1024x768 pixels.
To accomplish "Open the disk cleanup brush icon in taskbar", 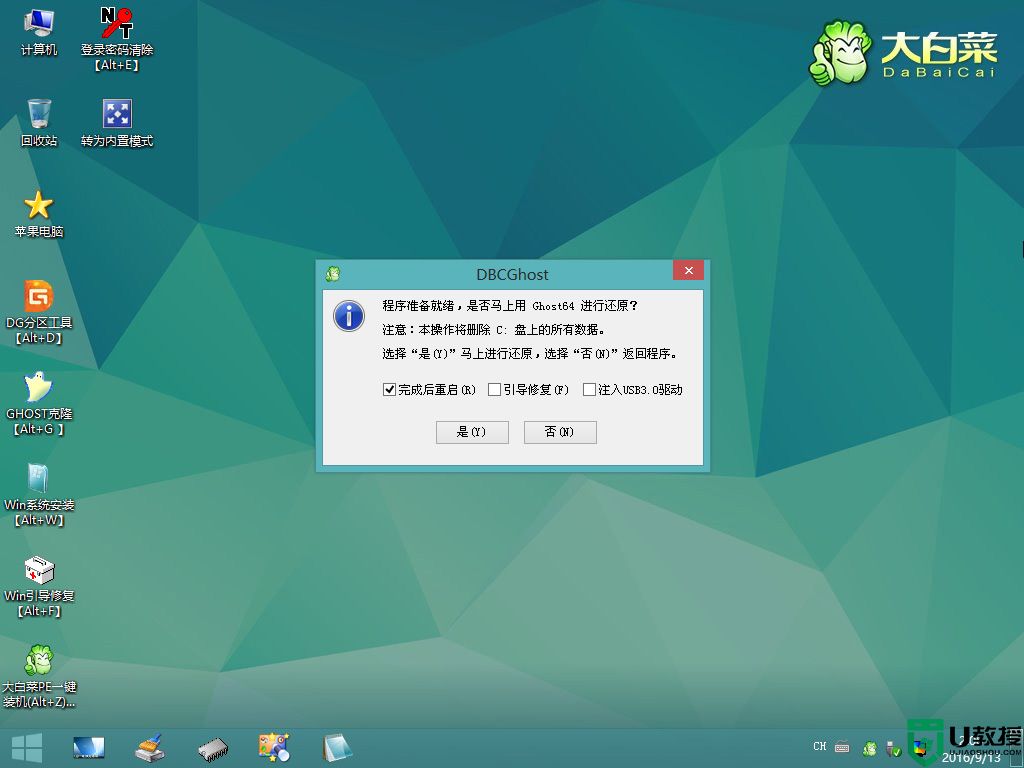I will (150, 748).
